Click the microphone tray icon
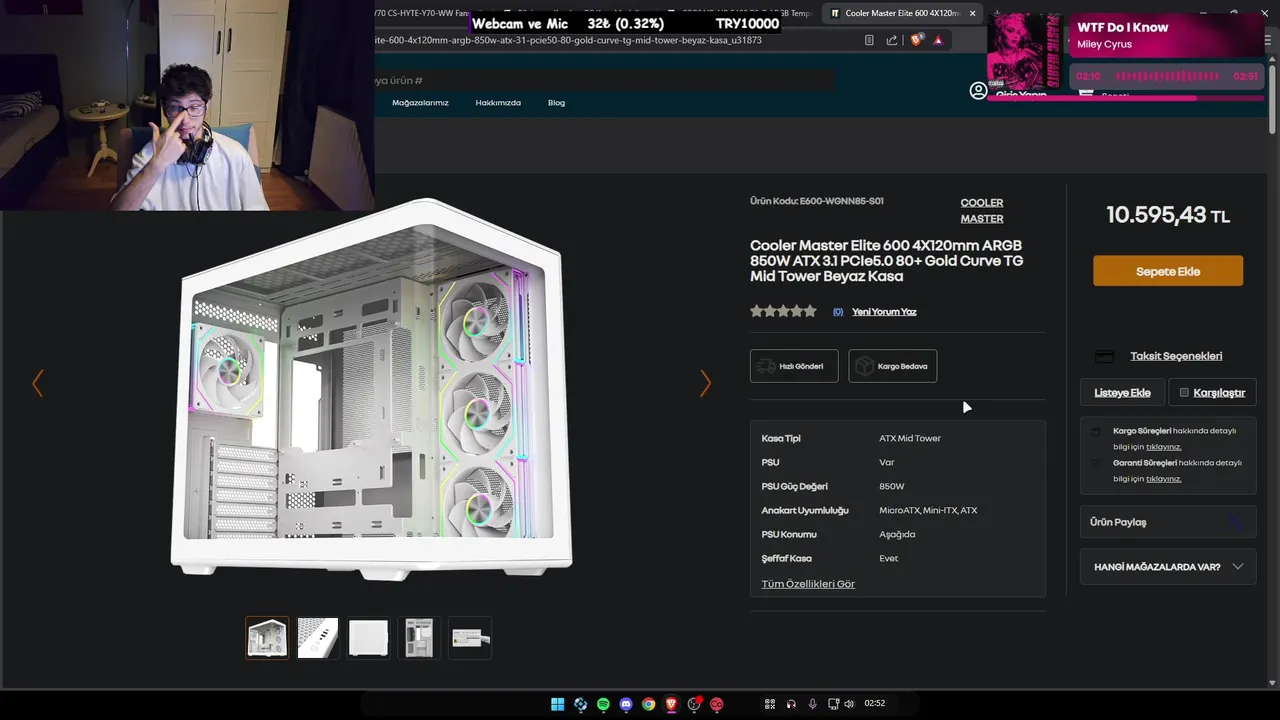Viewport: 1280px width, 720px height. [x=812, y=704]
